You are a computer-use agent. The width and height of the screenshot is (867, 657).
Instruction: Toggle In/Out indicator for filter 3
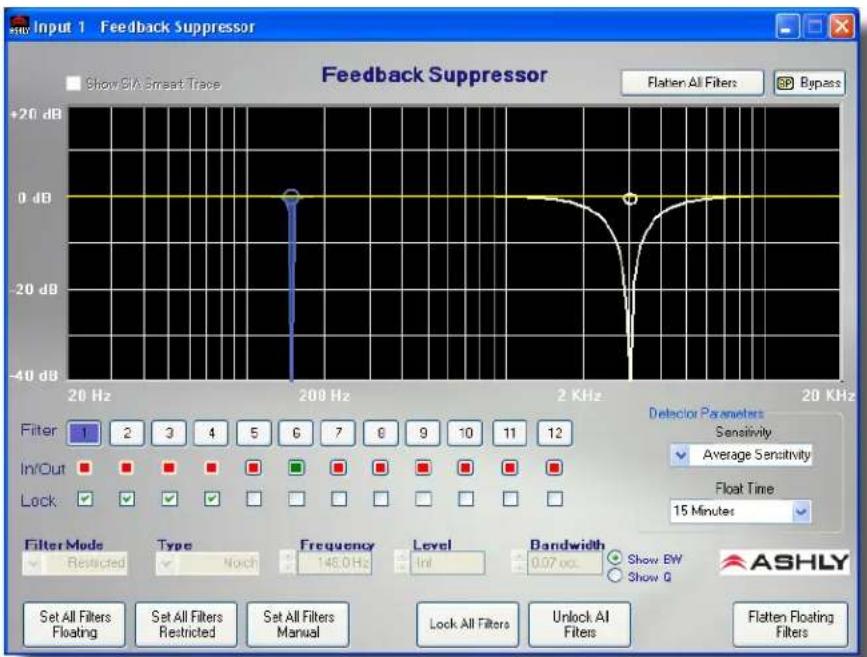pyautogui.click(x=169, y=468)
